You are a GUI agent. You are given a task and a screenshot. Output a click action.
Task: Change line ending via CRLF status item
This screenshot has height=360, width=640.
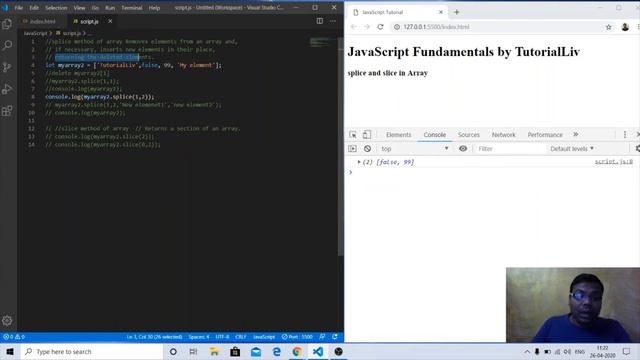(x=241, y=337)
